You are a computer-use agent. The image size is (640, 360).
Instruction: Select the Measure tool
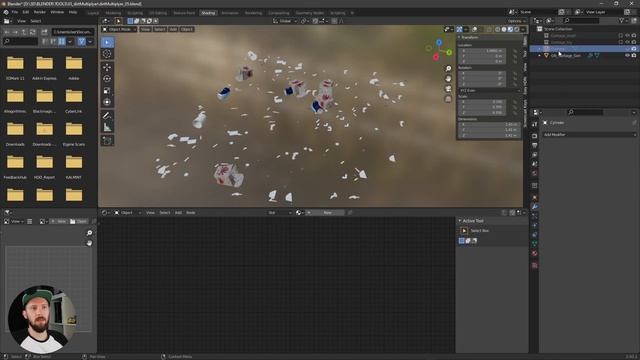(107, 127)
